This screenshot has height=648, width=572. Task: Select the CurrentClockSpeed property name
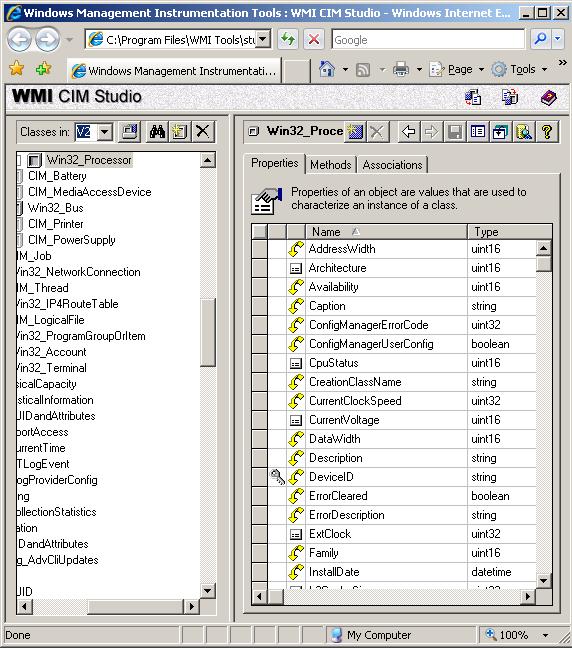pos(355,401)
